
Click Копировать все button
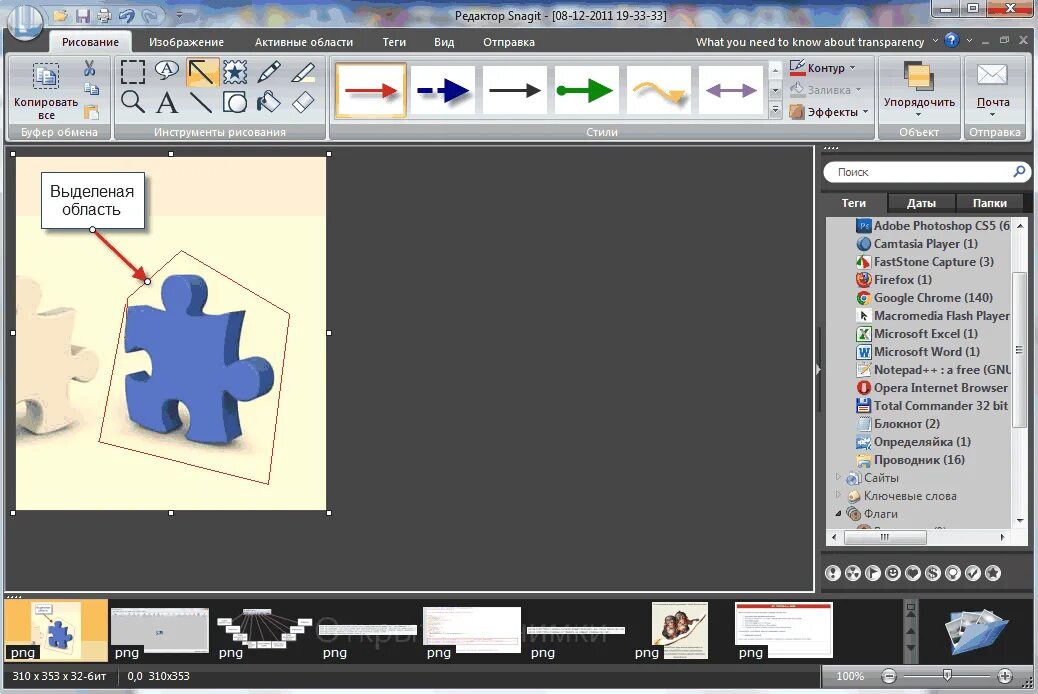pyautogui.click(x=44, y=92)
